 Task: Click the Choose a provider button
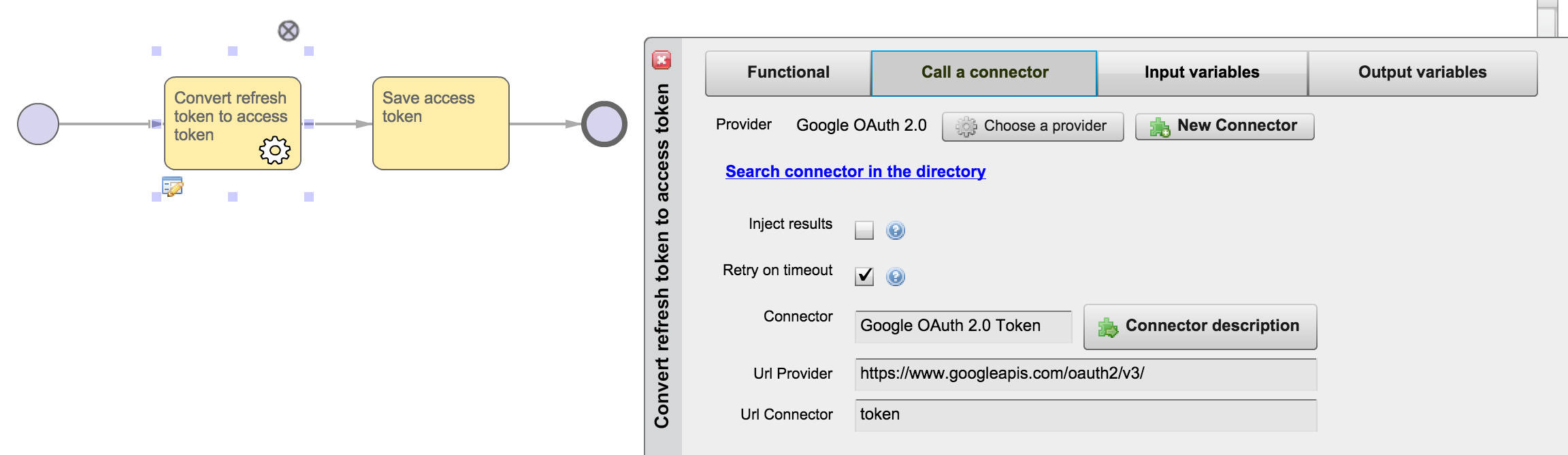1032,126
